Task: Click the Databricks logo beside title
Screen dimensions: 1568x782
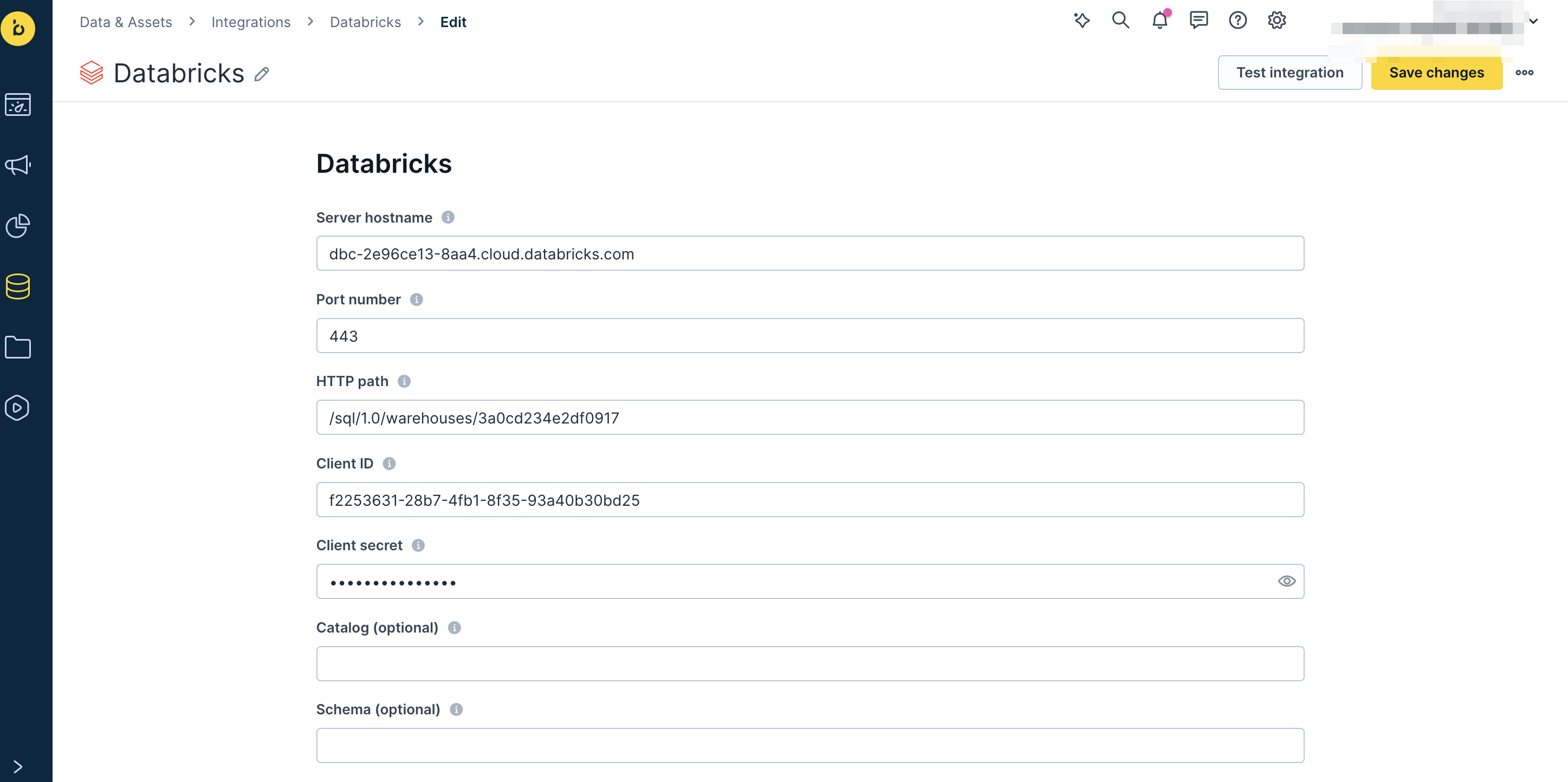Action: coord(92,73)
